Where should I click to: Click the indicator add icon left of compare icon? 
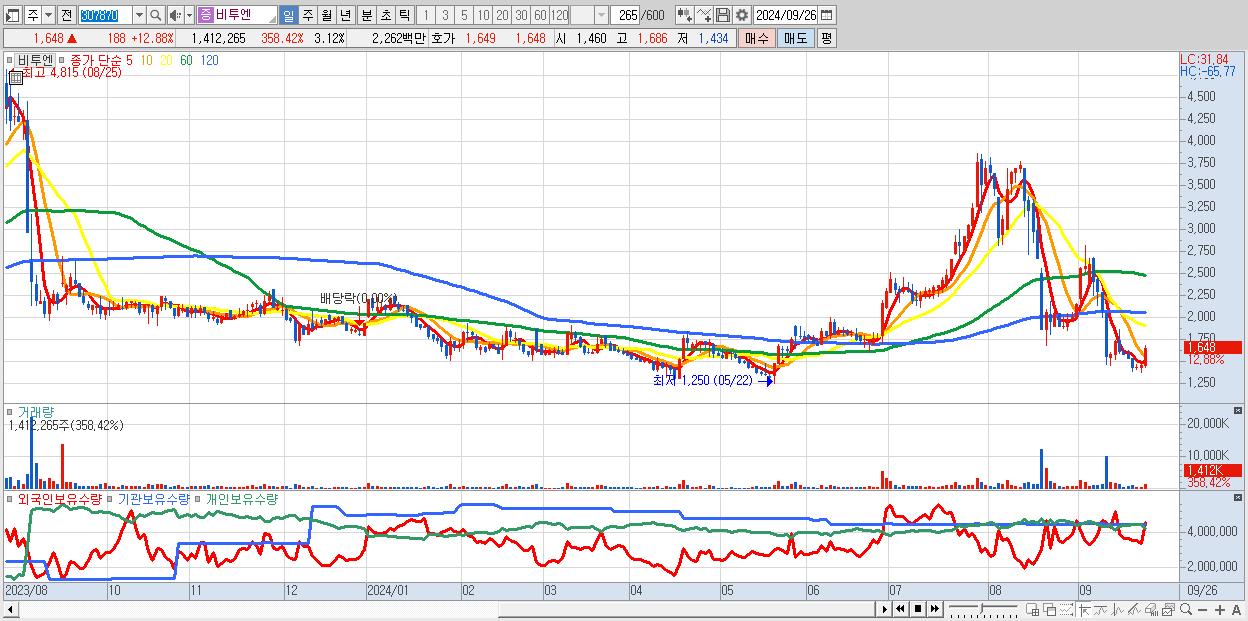(x=684, y=15)
